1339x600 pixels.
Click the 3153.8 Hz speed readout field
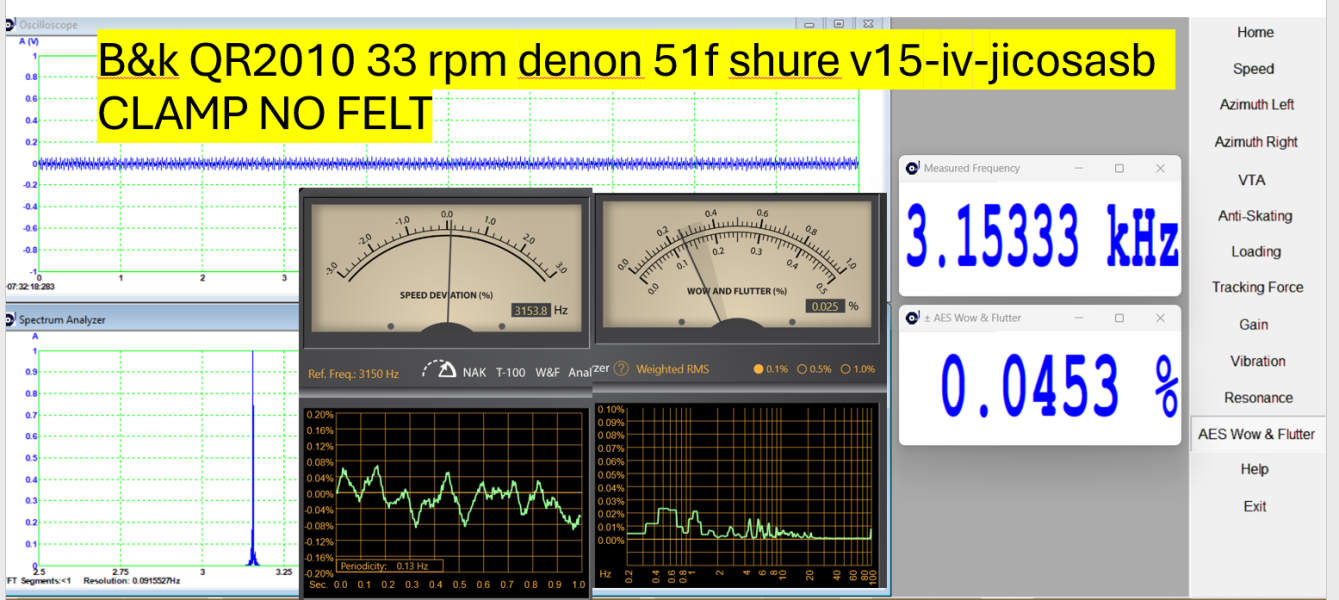[x=531, y=310]
